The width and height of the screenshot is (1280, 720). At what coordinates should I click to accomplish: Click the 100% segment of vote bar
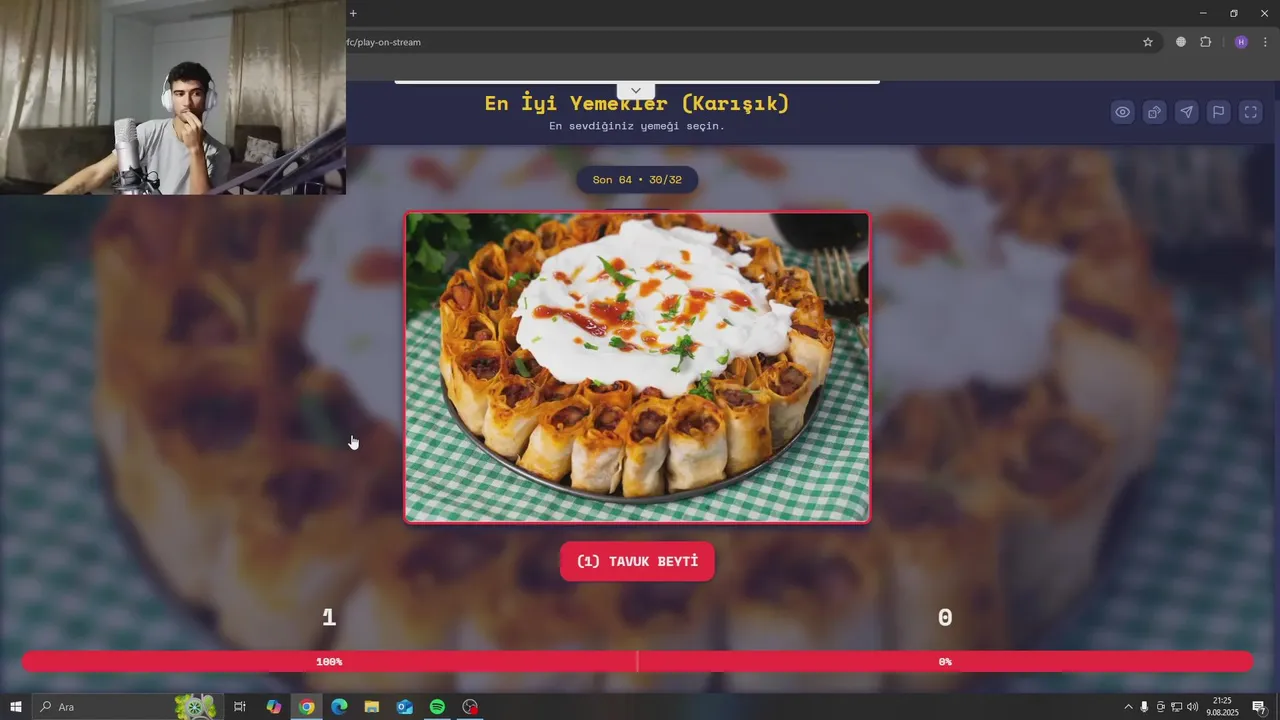coord(329,662)
